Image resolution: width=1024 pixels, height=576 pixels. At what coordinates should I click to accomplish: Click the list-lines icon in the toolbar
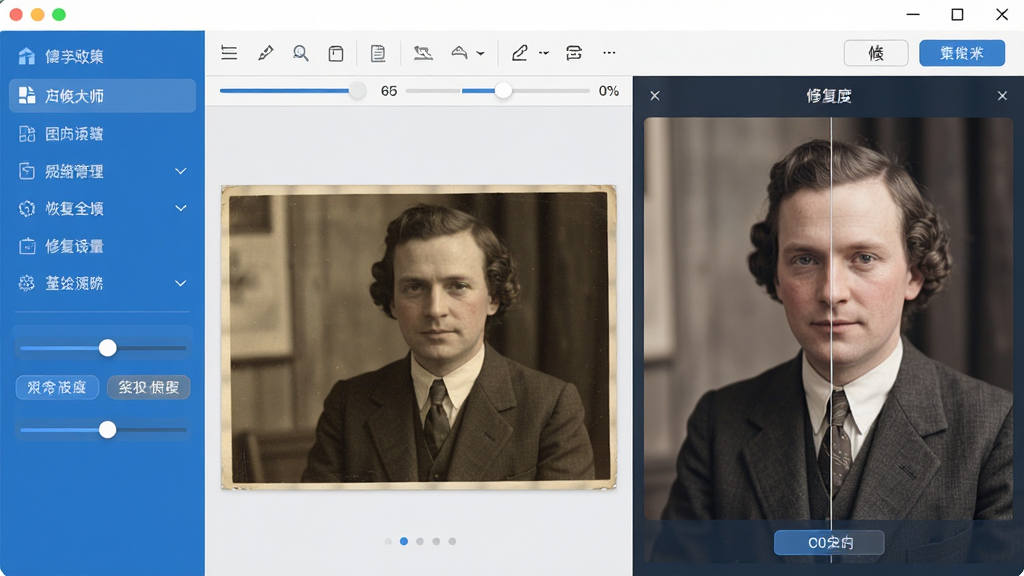tap(229, 53)
